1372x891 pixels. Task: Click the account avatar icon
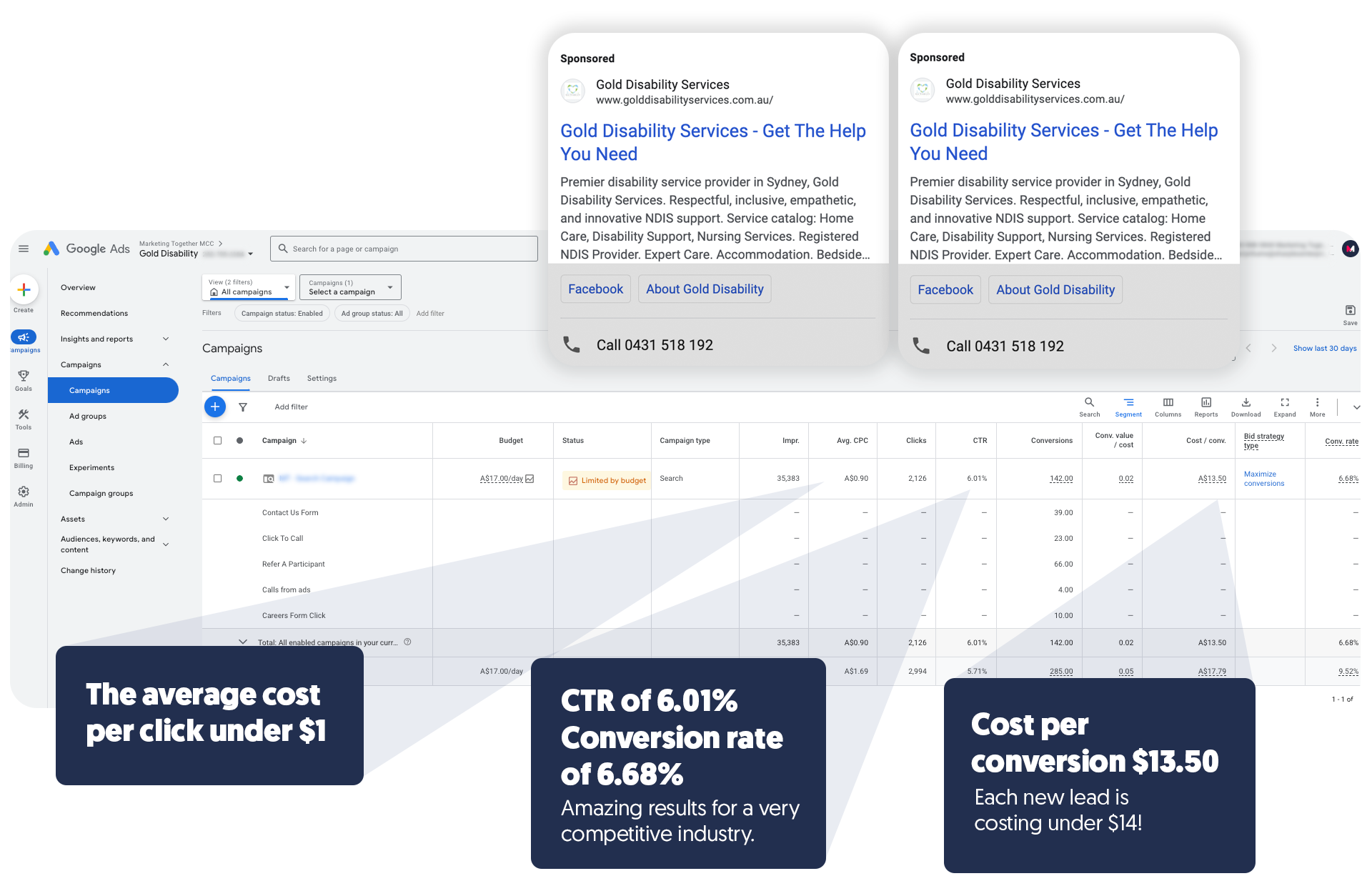(x=1350, y=249)
